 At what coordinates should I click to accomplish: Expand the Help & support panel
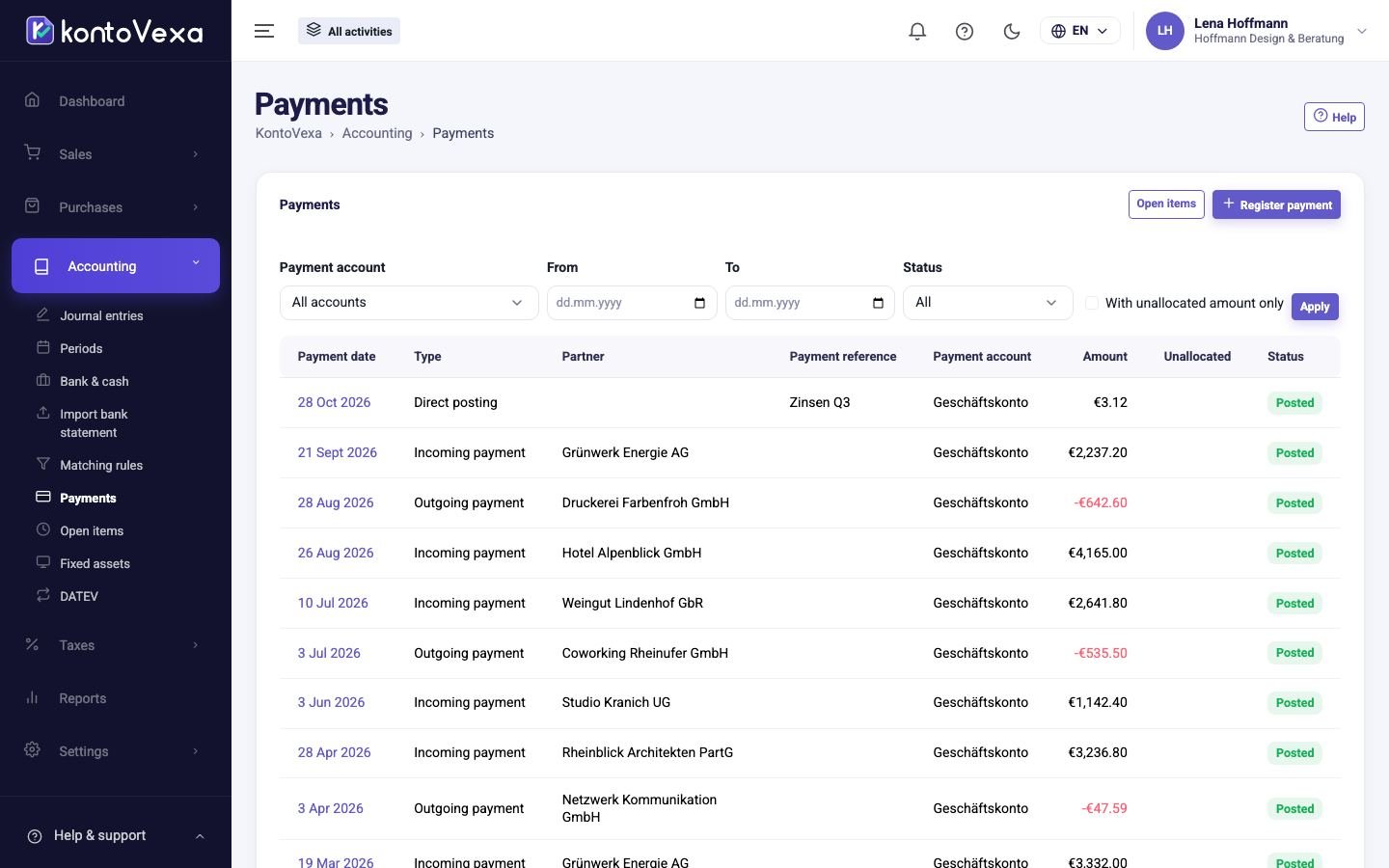click(x=116, y=835)
